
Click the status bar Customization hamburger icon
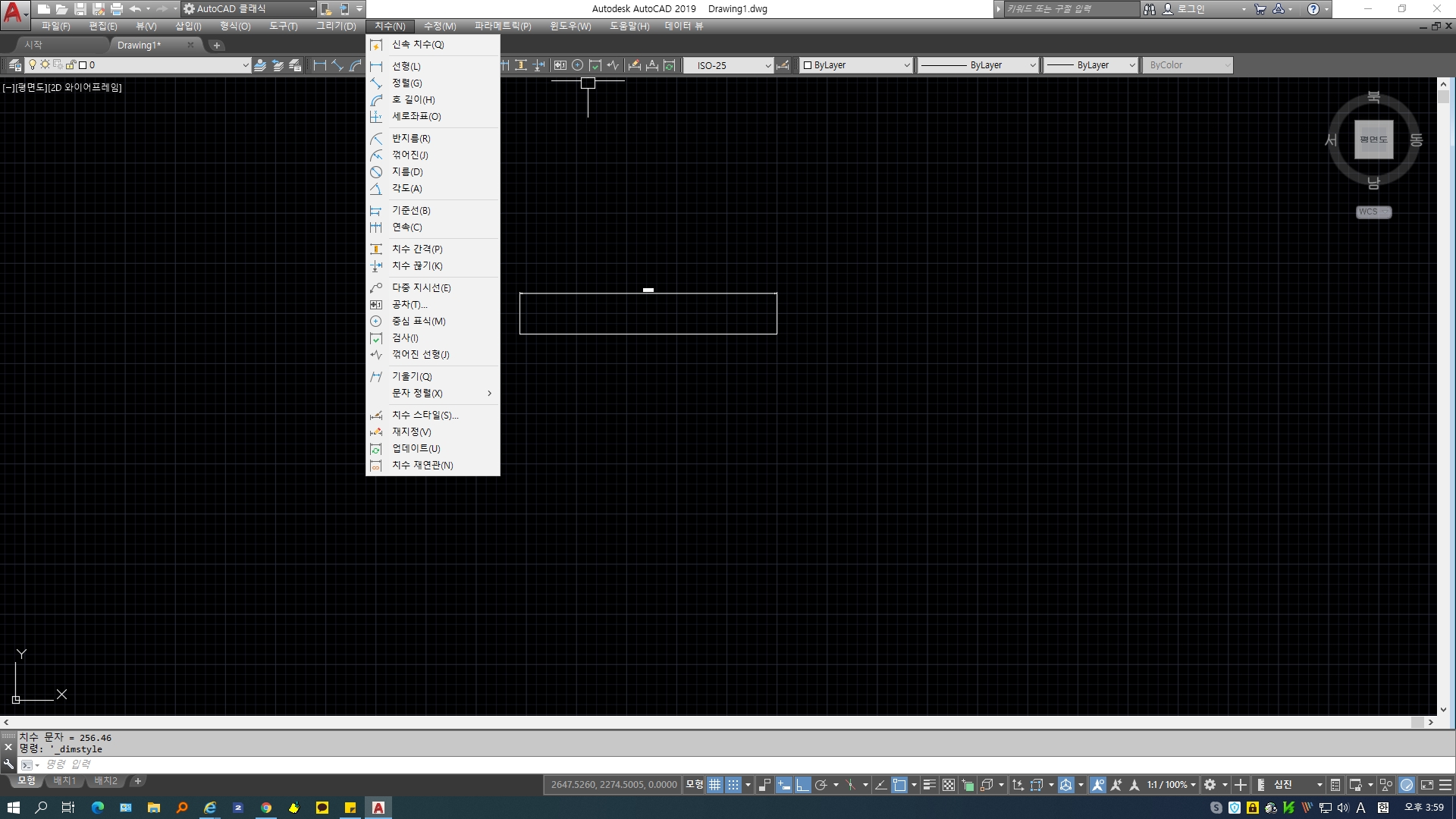click(1445, 785)
